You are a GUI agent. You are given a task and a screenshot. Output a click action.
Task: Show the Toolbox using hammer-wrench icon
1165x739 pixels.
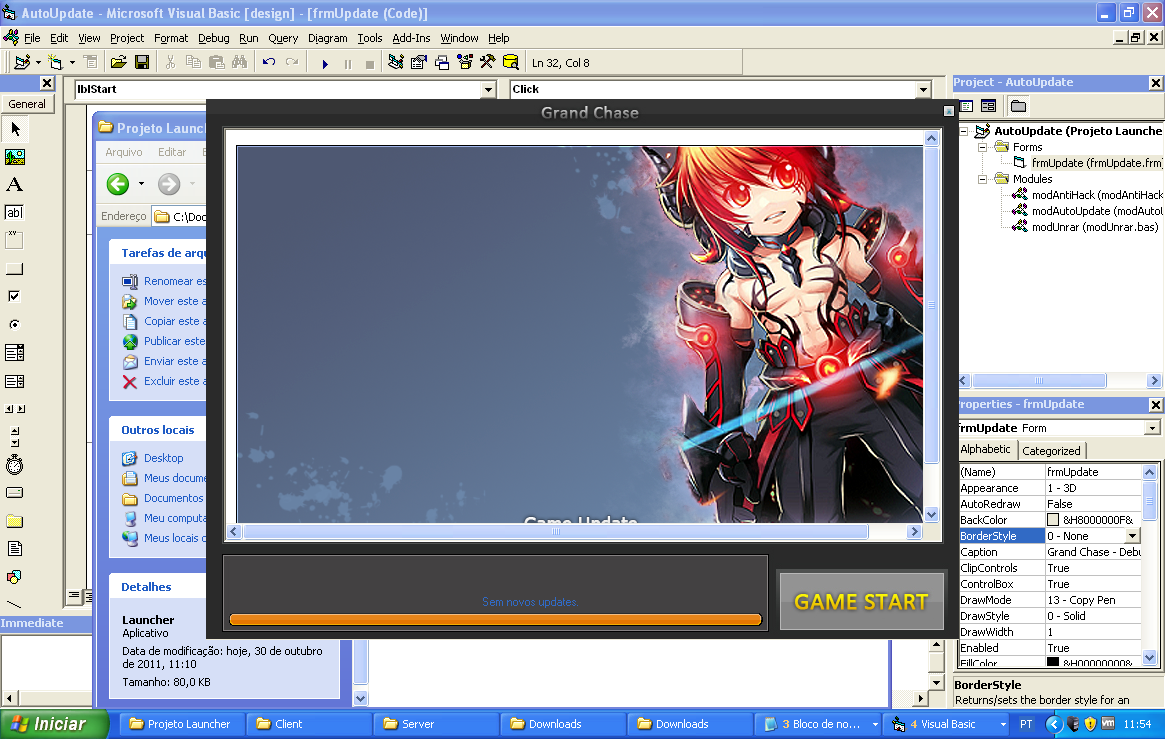pos(487,62)
